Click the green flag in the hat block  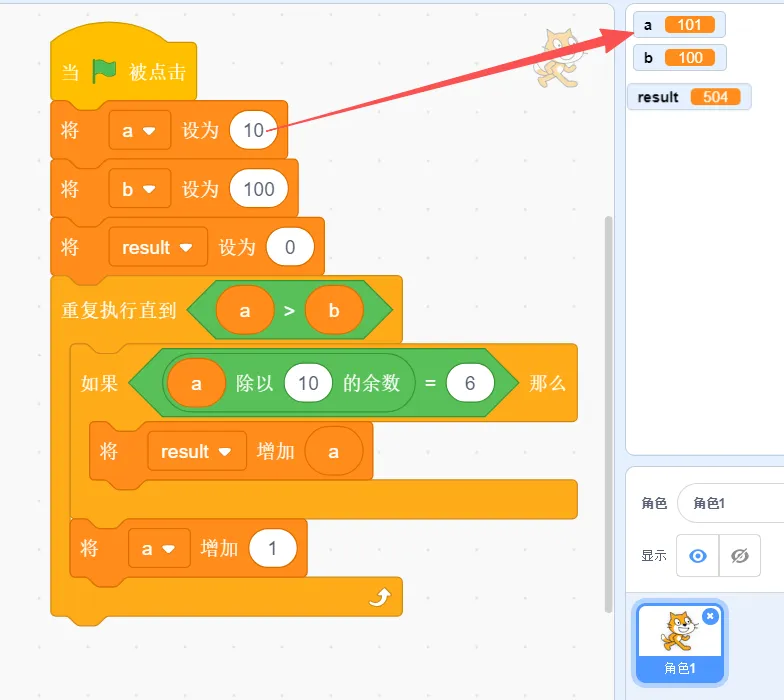point(104,71)
